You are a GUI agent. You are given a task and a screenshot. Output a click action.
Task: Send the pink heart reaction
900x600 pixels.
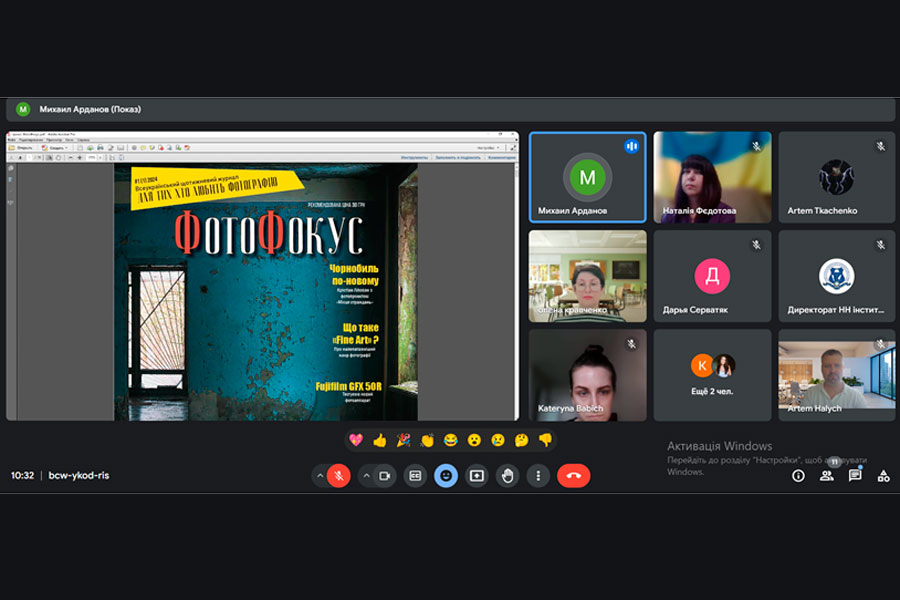(356, 440)
